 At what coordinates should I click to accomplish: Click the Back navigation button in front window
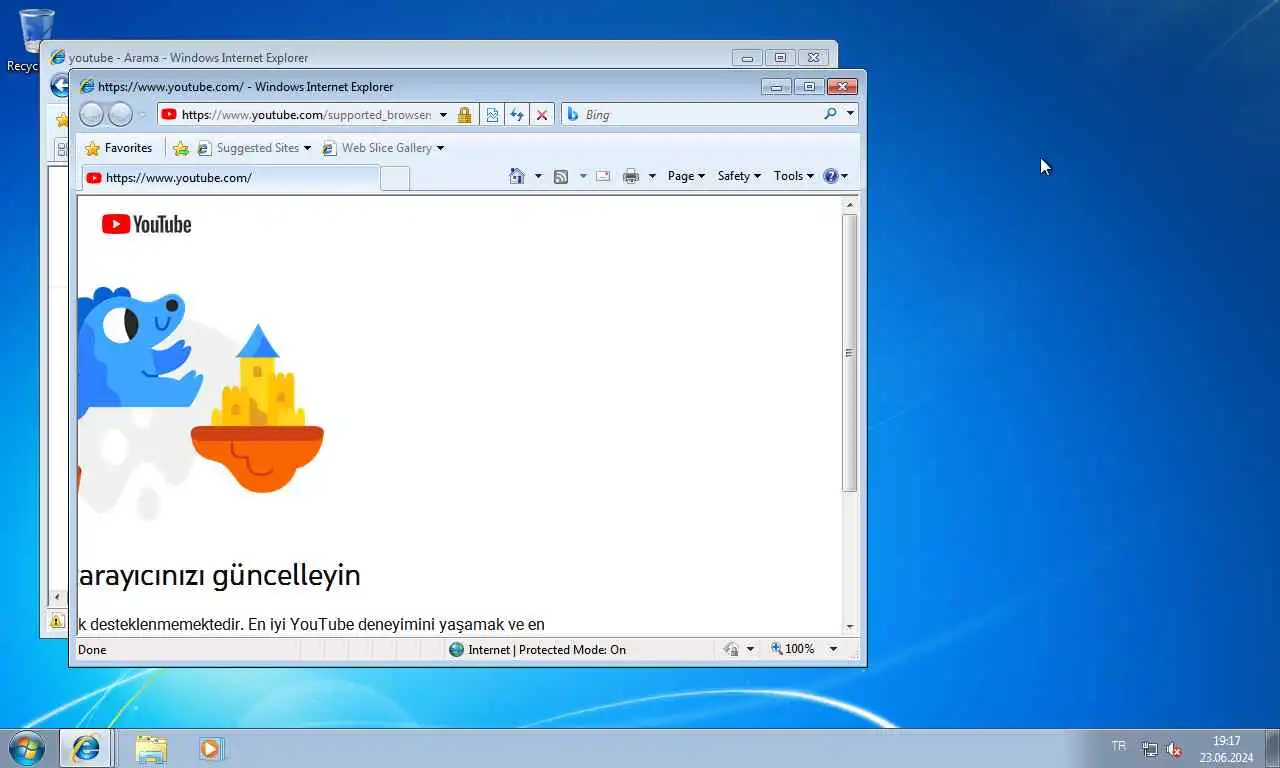click(91, 114)
